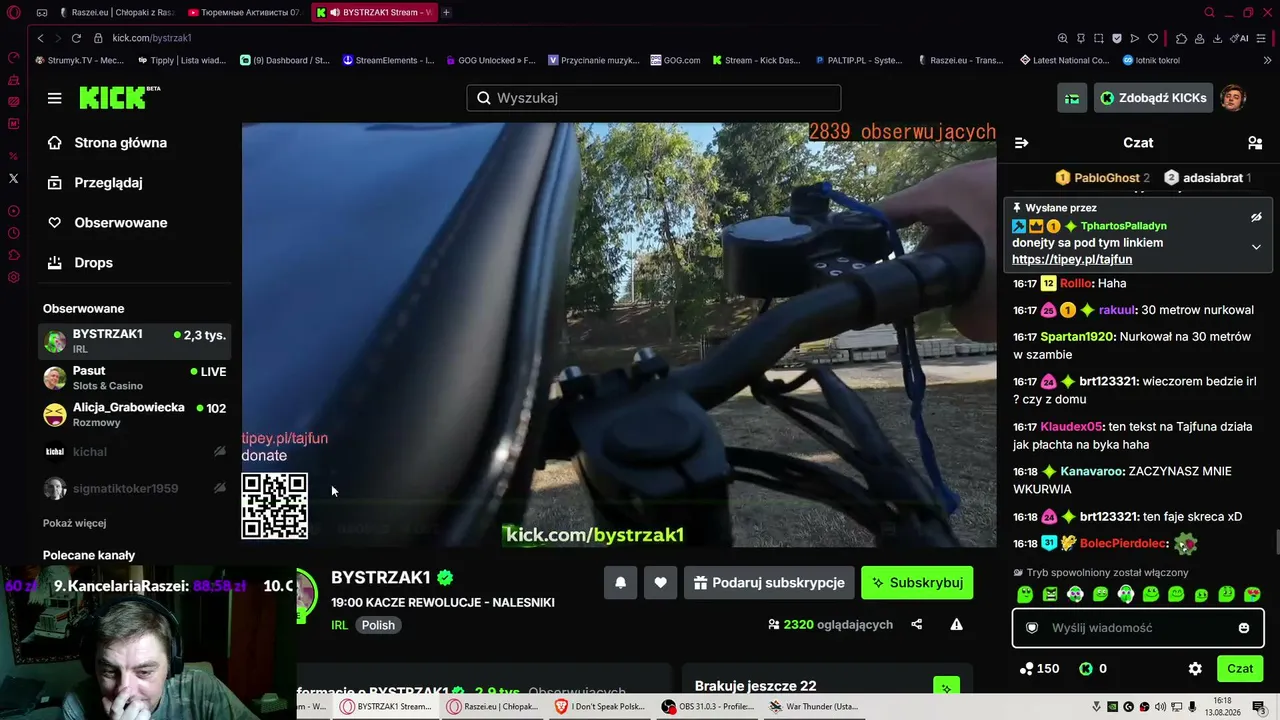Image resolution: width=1280 pixels, height=720 pixels.
Task: Open OBS 31.0.3 from the taskbar
Action: coord(709,706)
